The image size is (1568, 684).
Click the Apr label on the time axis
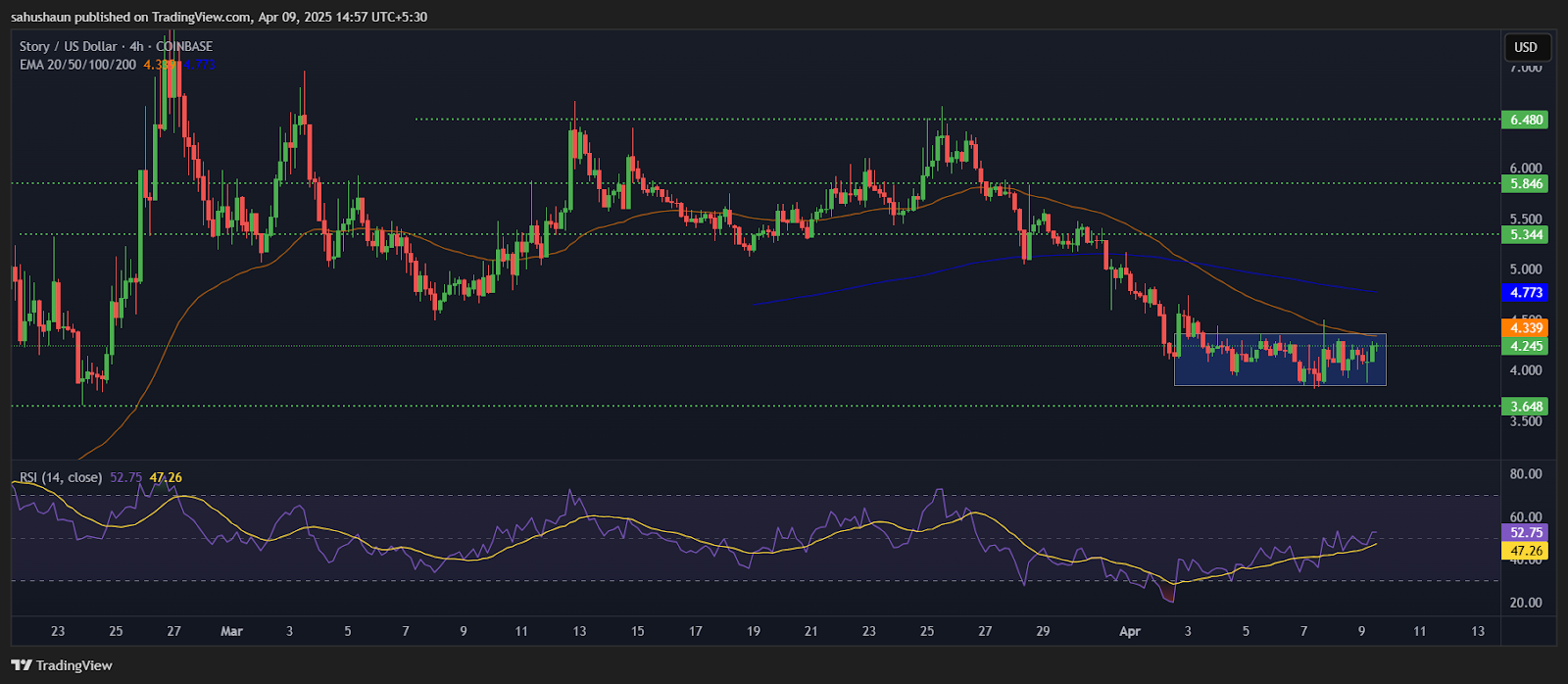click(1130, 631)
